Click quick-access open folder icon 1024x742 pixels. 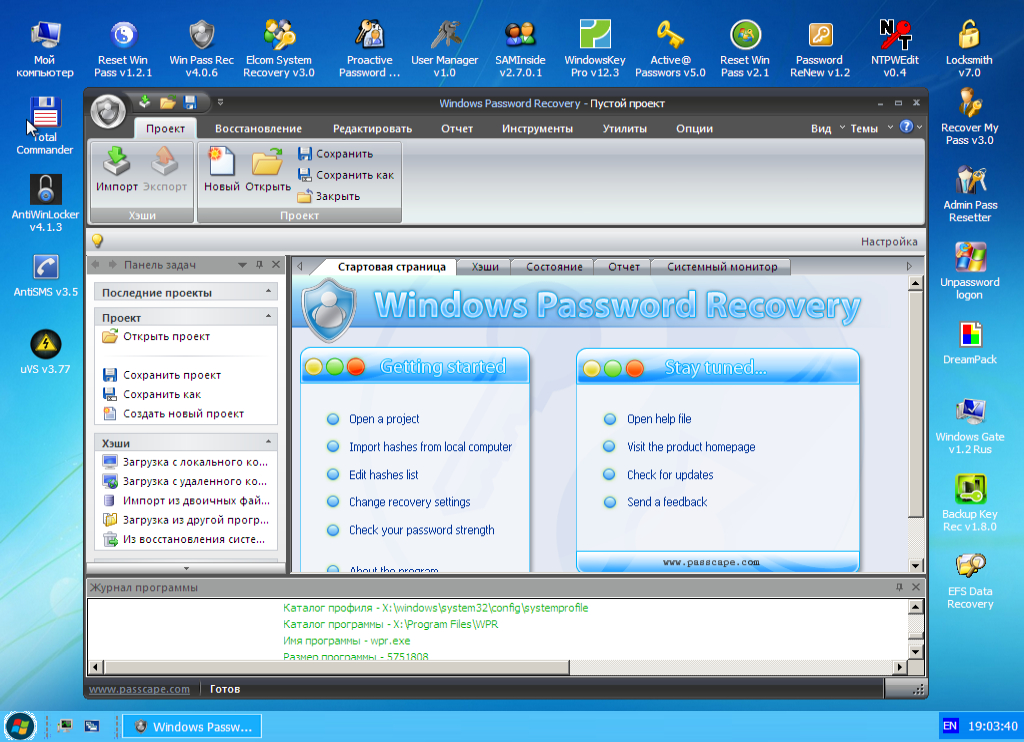click(x=168, y=103)
